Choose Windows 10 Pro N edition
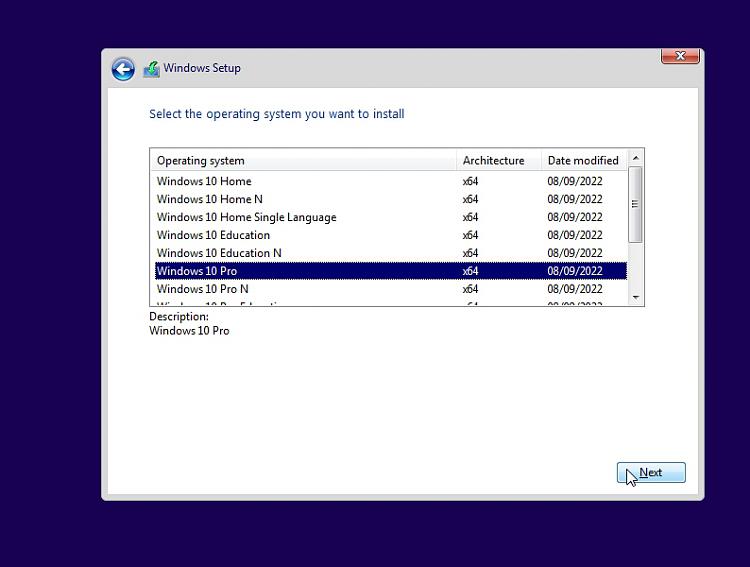 tap(203, 289)
